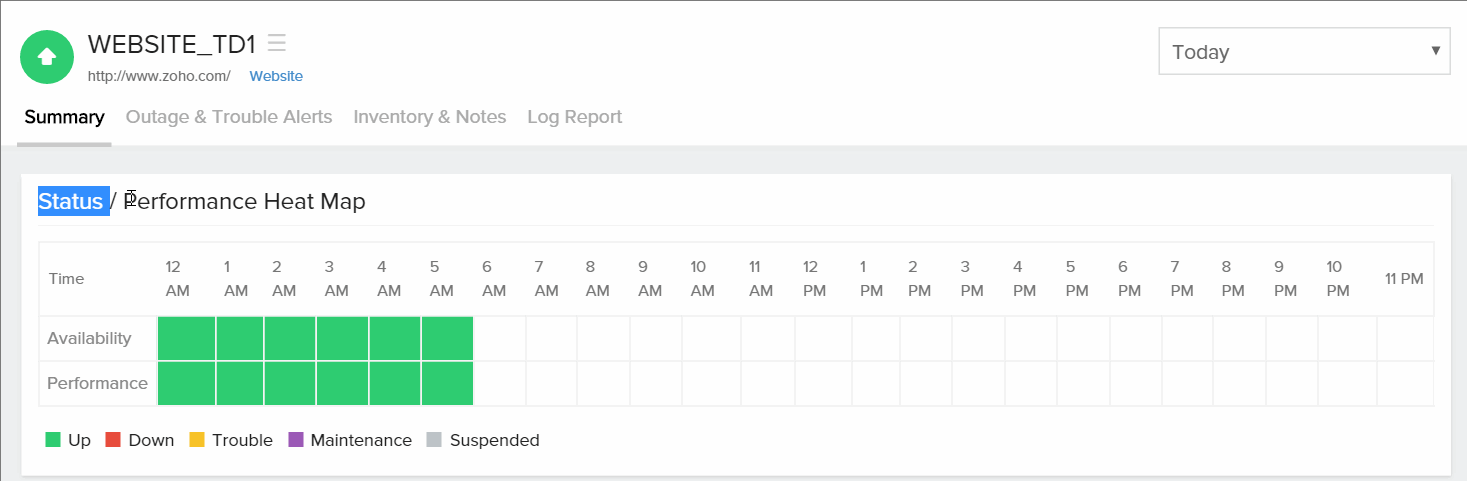Click Performance Heat Map heading text
The width and height of the screenshot is (1467, 481).
pyautogui.click(x=244, y=201)
